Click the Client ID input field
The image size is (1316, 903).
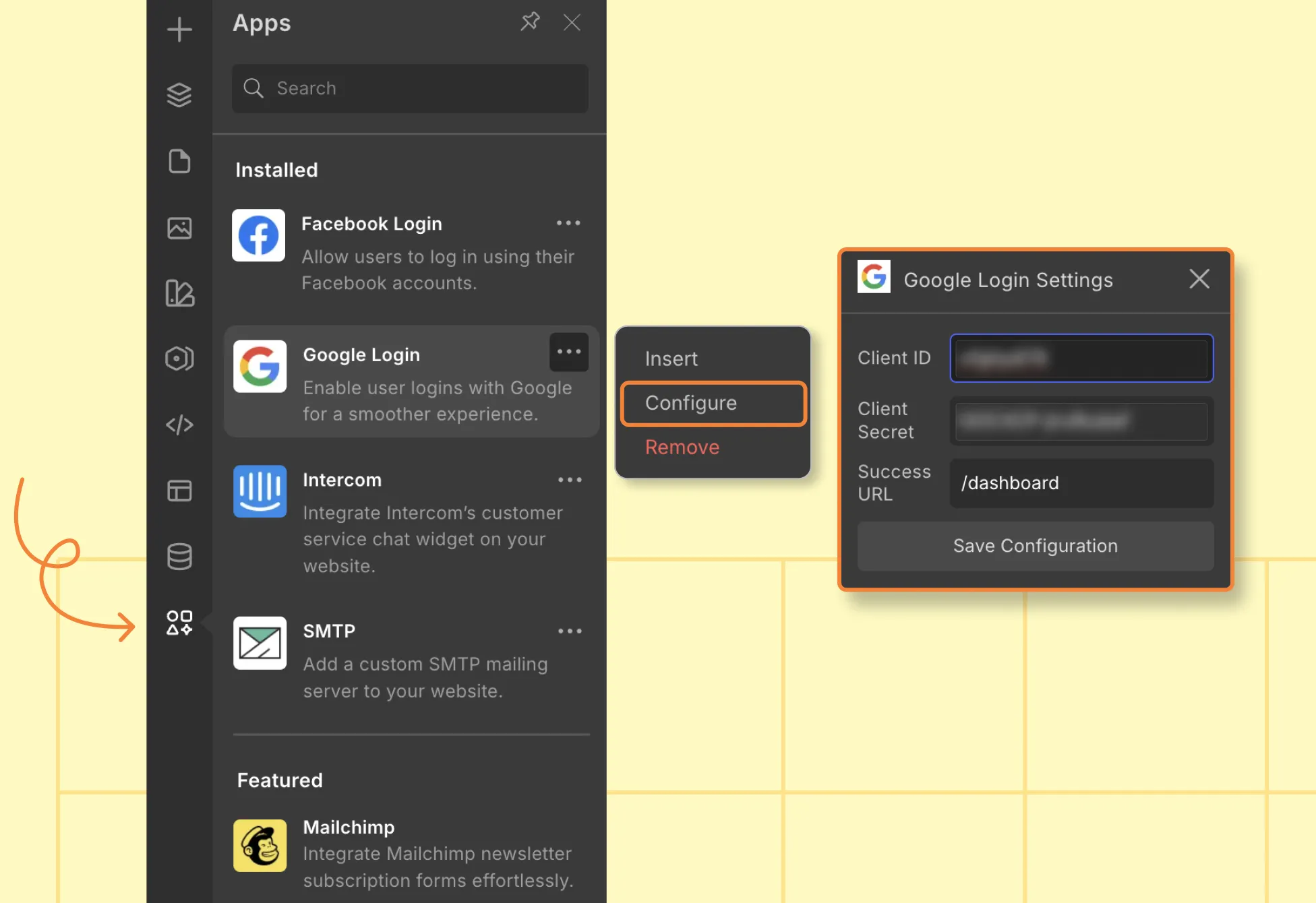(x=1081, y=359)
